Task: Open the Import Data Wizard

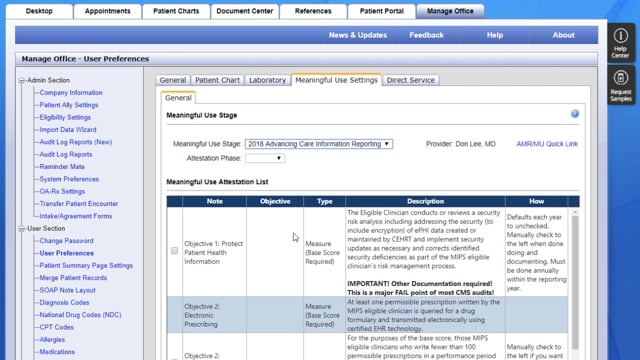Action: 68,129
